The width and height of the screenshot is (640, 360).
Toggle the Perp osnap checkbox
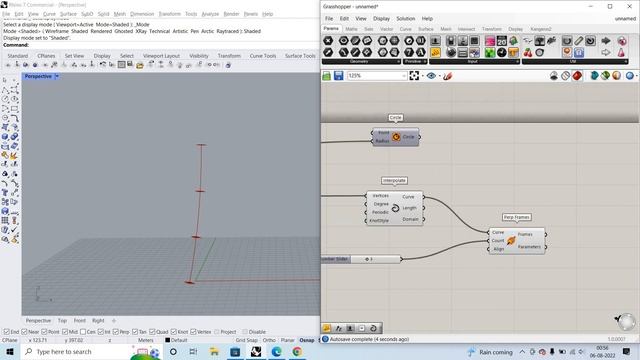[x=116, y=332]
